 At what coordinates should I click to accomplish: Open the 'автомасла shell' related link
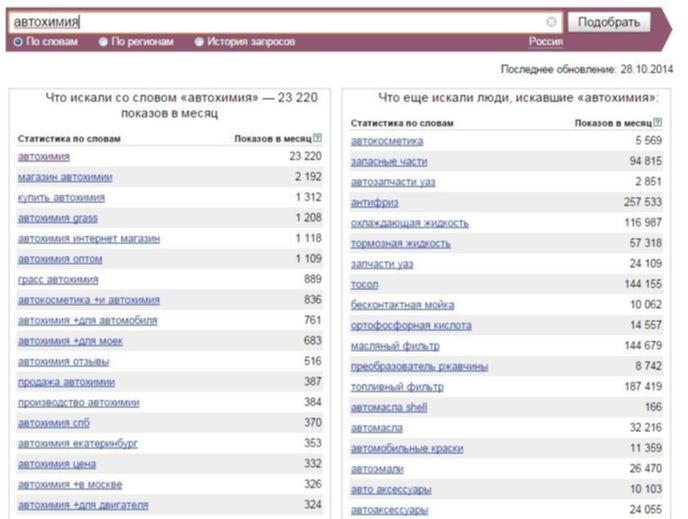[388, 407]
